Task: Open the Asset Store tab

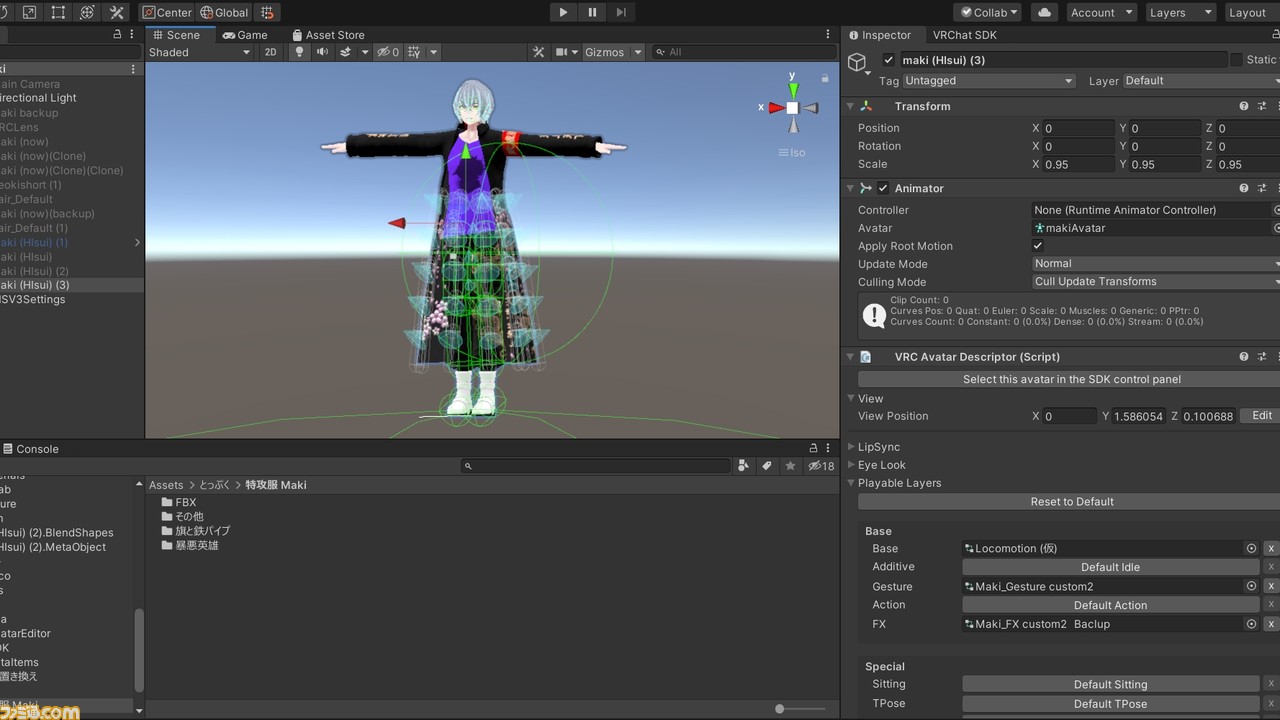Action: 328,35
